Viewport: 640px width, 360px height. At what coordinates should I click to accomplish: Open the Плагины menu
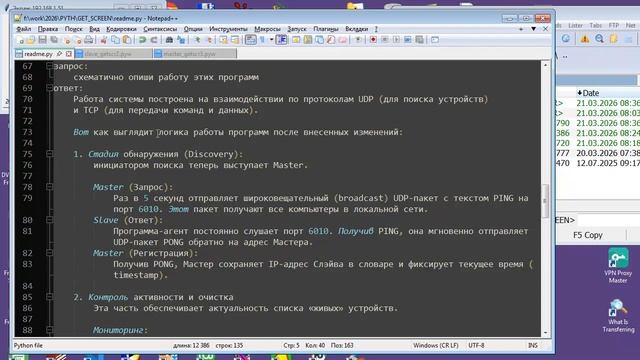[x=326, y=29]
